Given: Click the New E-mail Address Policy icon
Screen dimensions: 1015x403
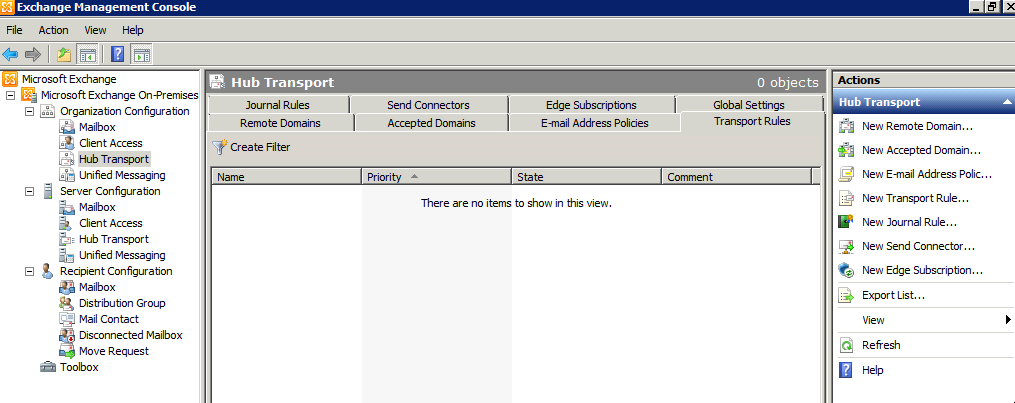Looking at the screenshot, I should point(846,174).
